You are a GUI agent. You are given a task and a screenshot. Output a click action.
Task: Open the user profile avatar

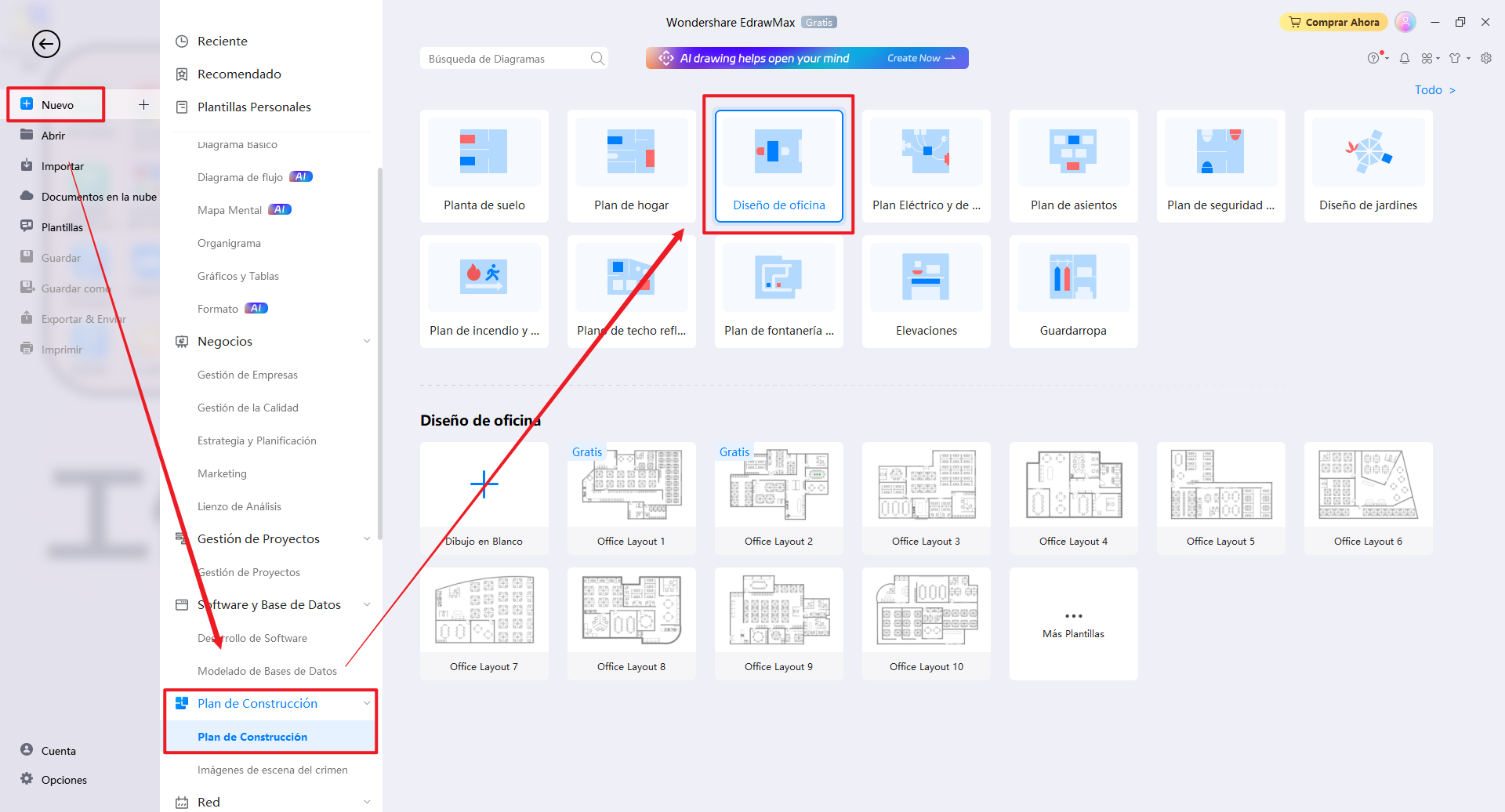point(1405,23)
